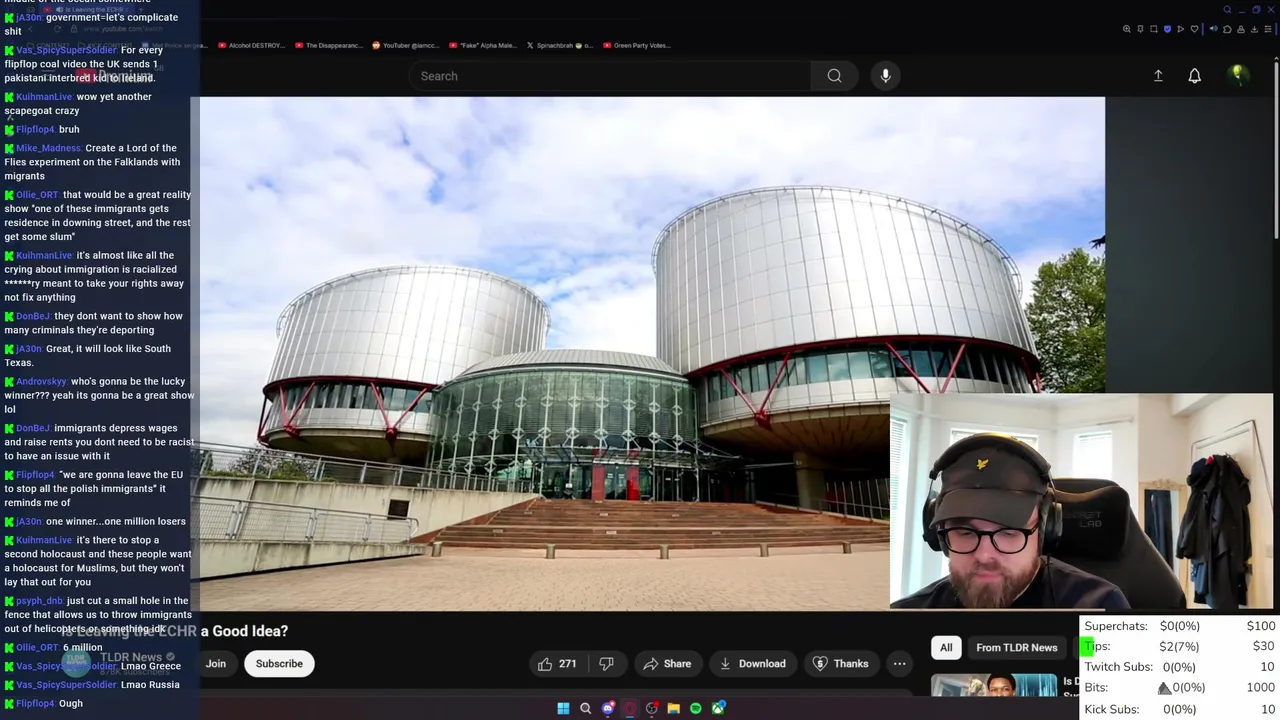The image size is (1280, 720).
Task: Click the 'Kick Subs:' goal label
Action: [1112, 709]
